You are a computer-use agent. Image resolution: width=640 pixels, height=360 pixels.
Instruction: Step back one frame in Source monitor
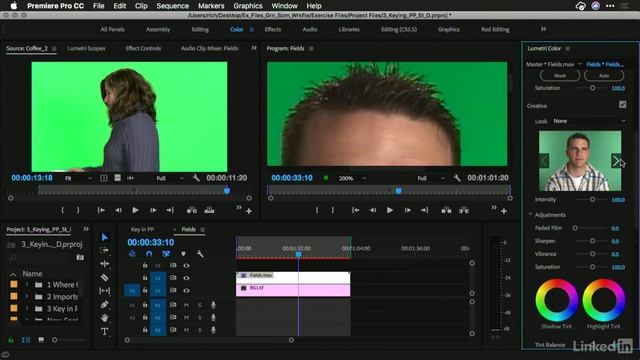click(118, 210)
